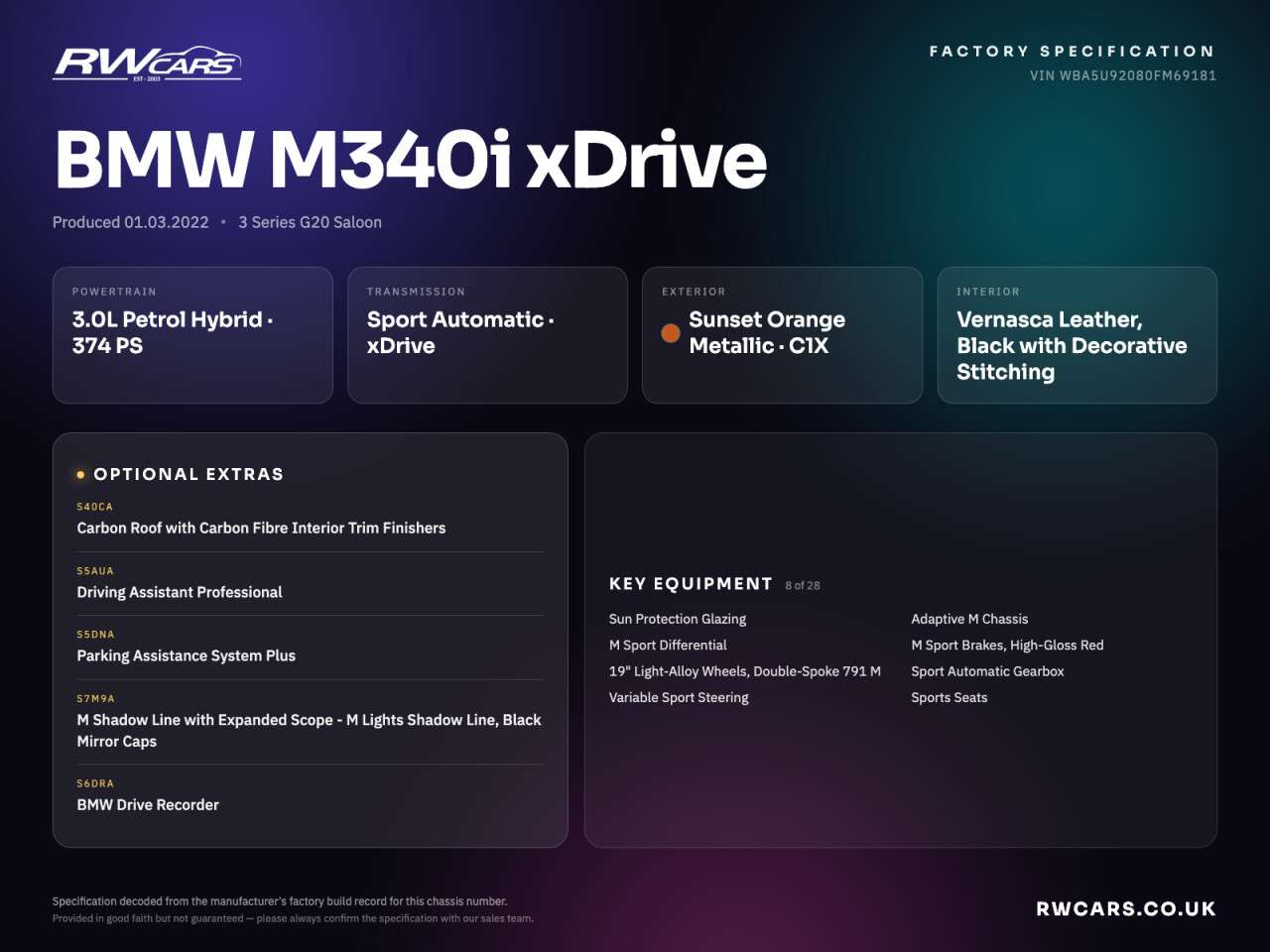The width and height of the screenshot is (1270, 952).
Task: Select Sports Seats
Action: pyautogui.click(x=950, y=697)
